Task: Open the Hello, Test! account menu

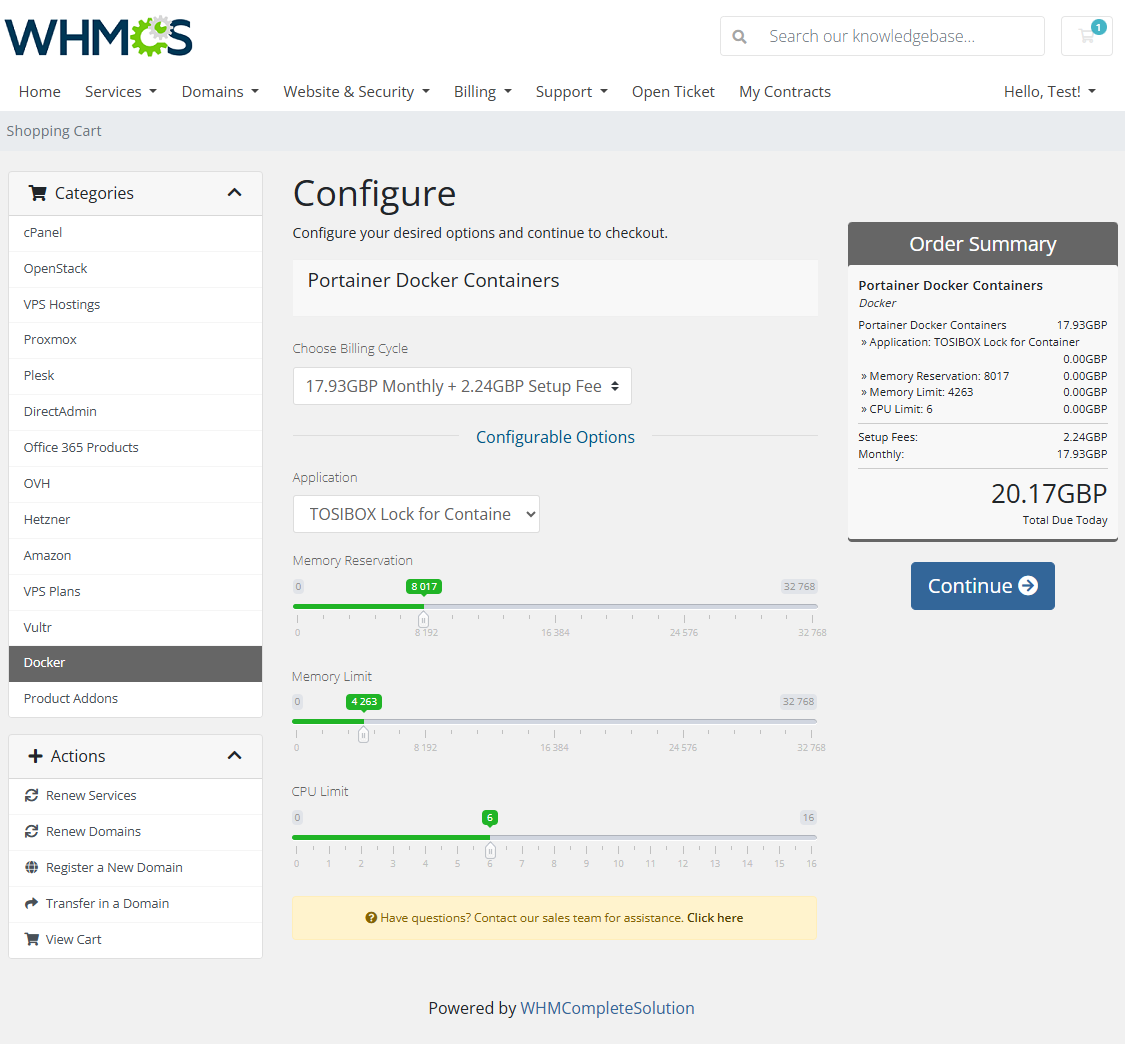Action: 1050,92
